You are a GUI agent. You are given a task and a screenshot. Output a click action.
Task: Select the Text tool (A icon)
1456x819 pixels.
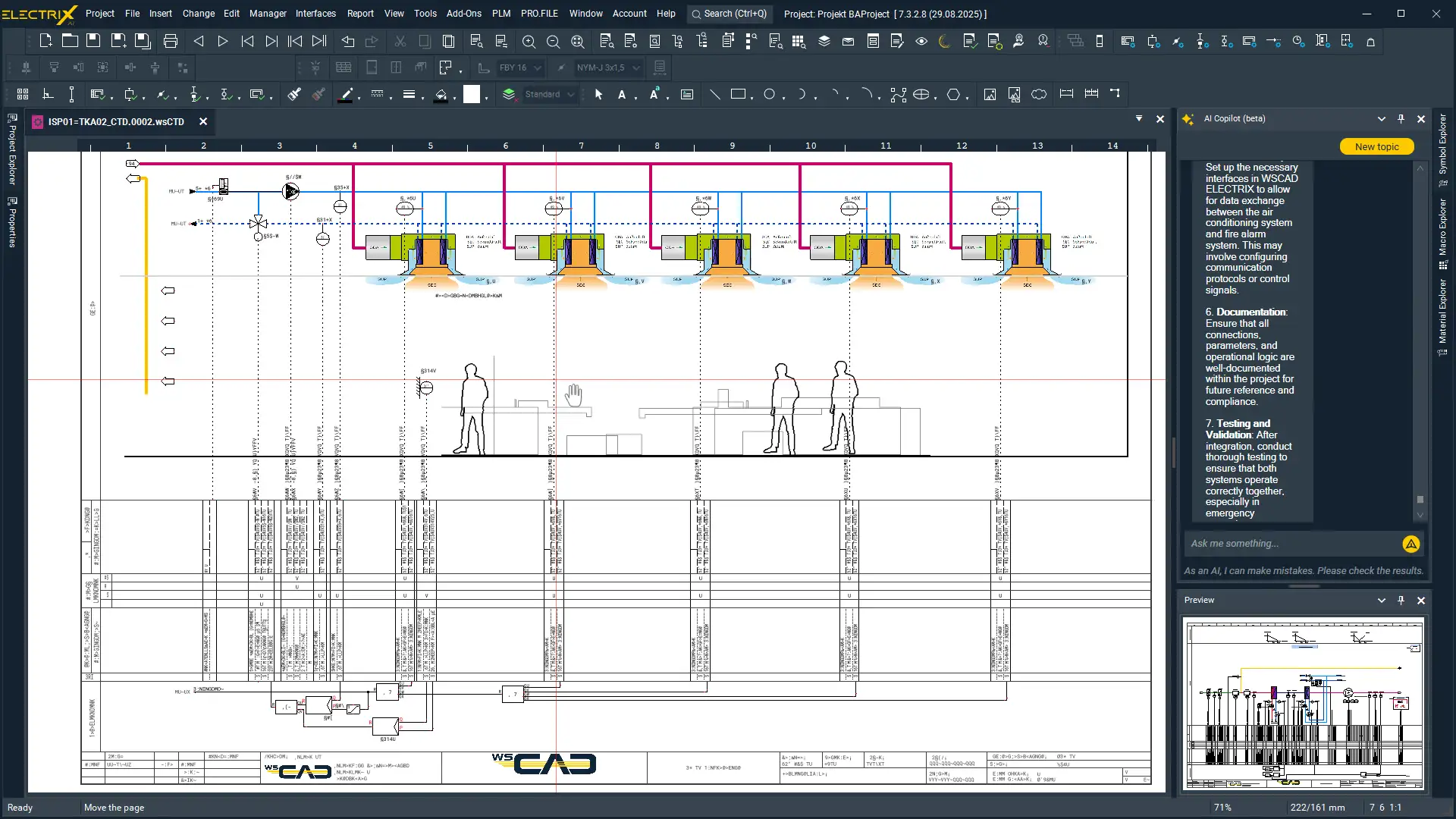tap(622, 94)
